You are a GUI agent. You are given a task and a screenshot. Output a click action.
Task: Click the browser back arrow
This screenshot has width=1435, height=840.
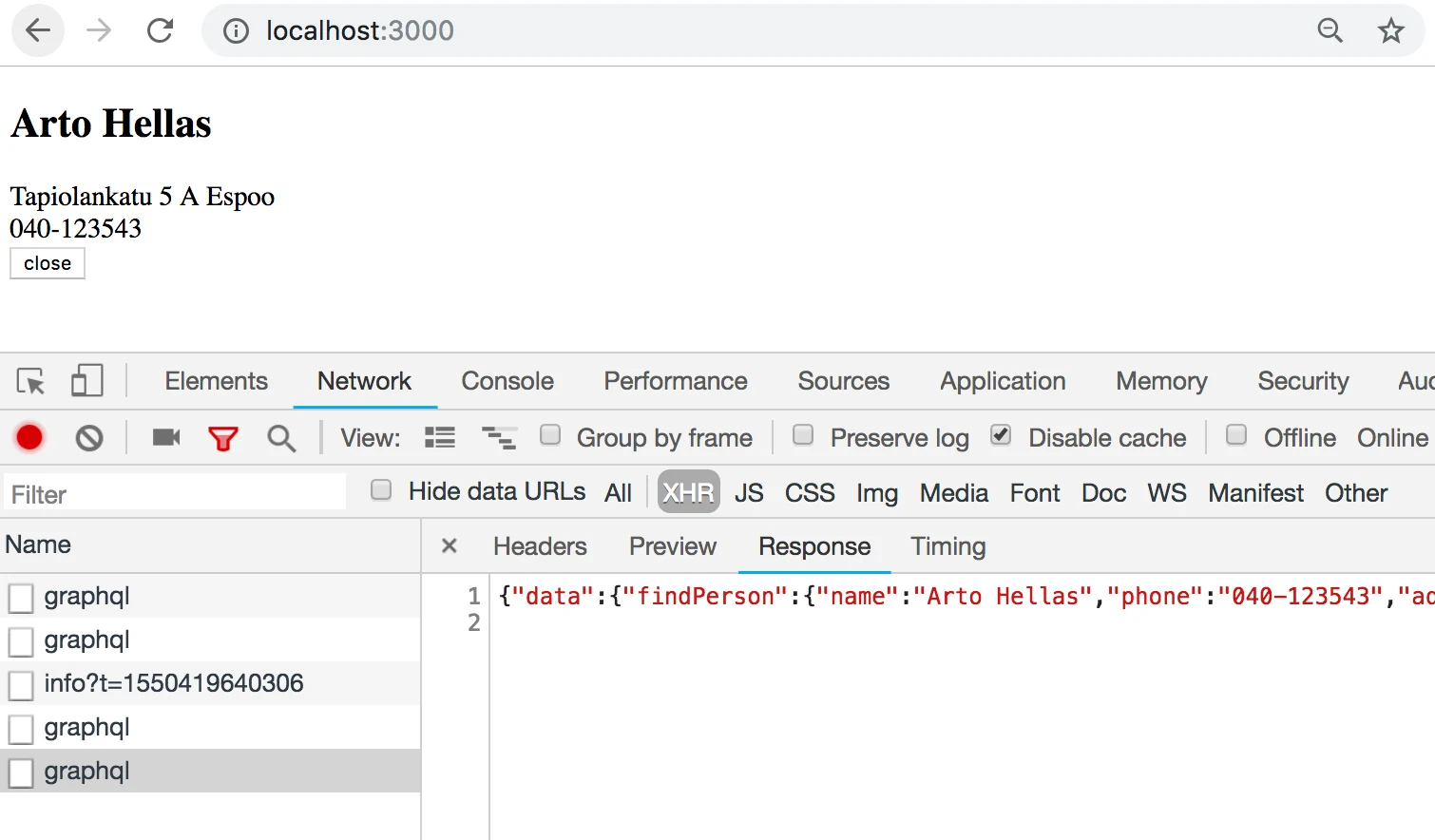(x=38, y=30)
